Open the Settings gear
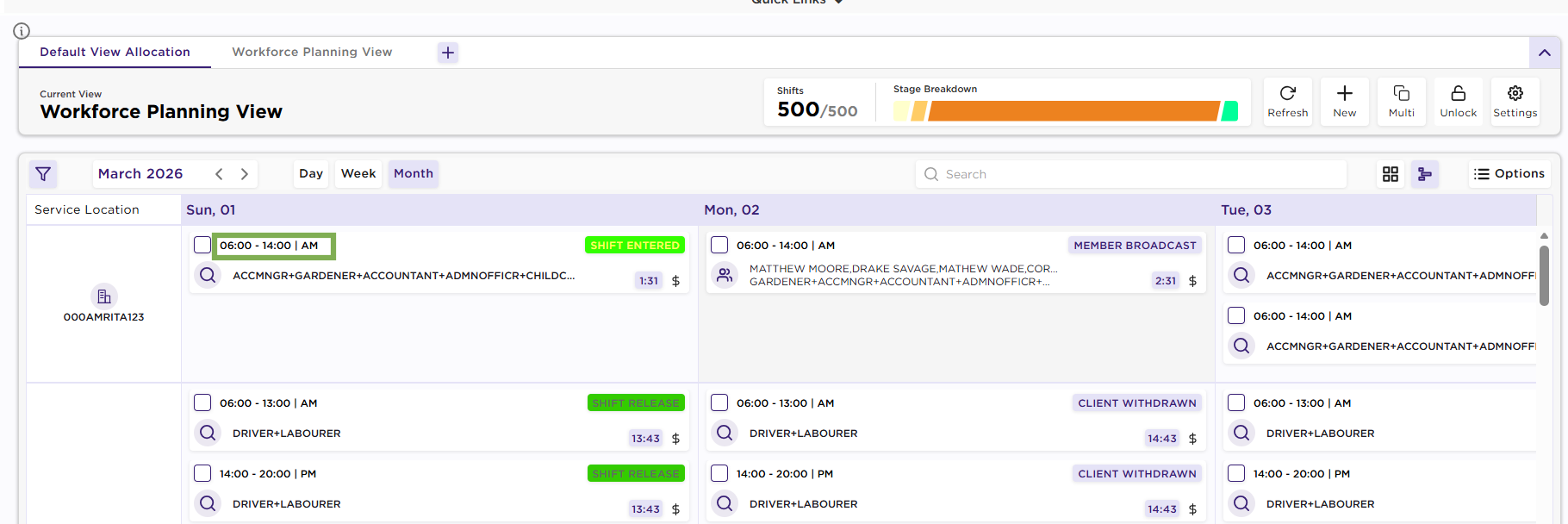 tap(1515, 101)
